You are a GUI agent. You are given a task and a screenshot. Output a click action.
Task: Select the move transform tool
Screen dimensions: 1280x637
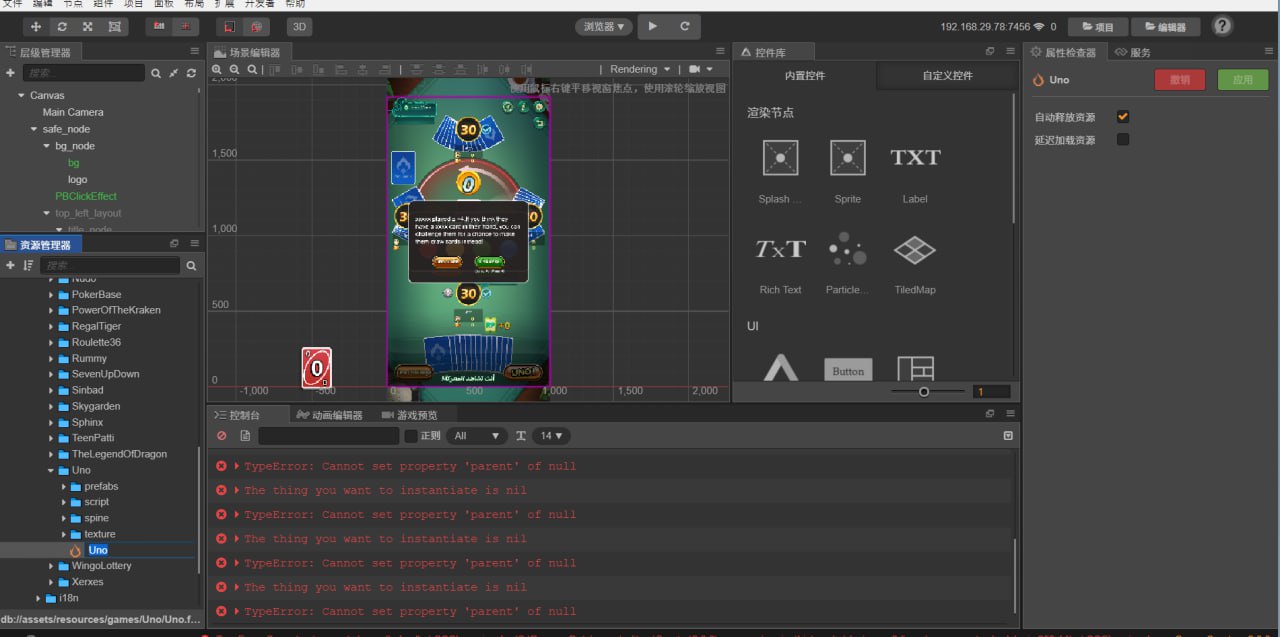[37, 27]
